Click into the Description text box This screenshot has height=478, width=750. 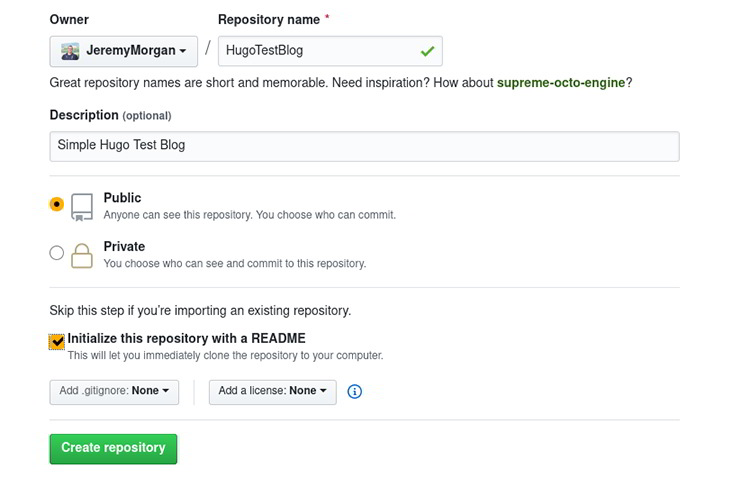(364, 146)
